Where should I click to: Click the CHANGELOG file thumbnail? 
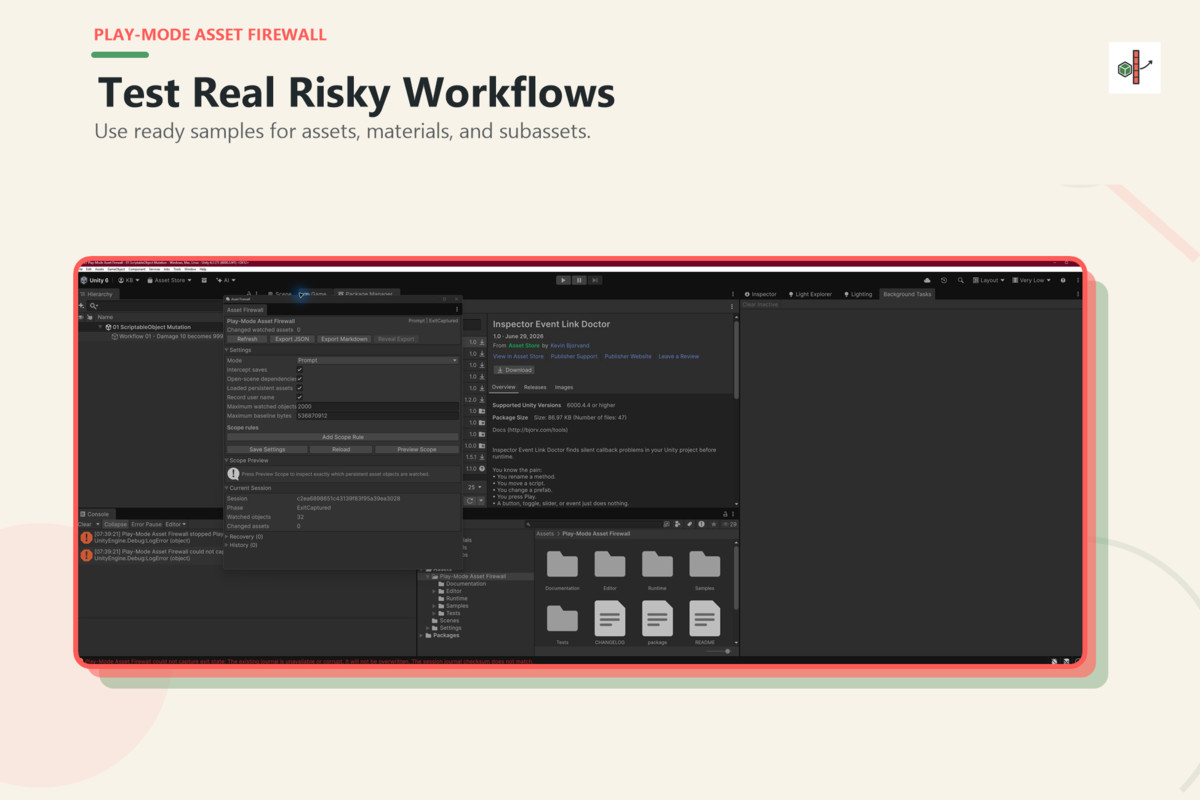(609, 619)
